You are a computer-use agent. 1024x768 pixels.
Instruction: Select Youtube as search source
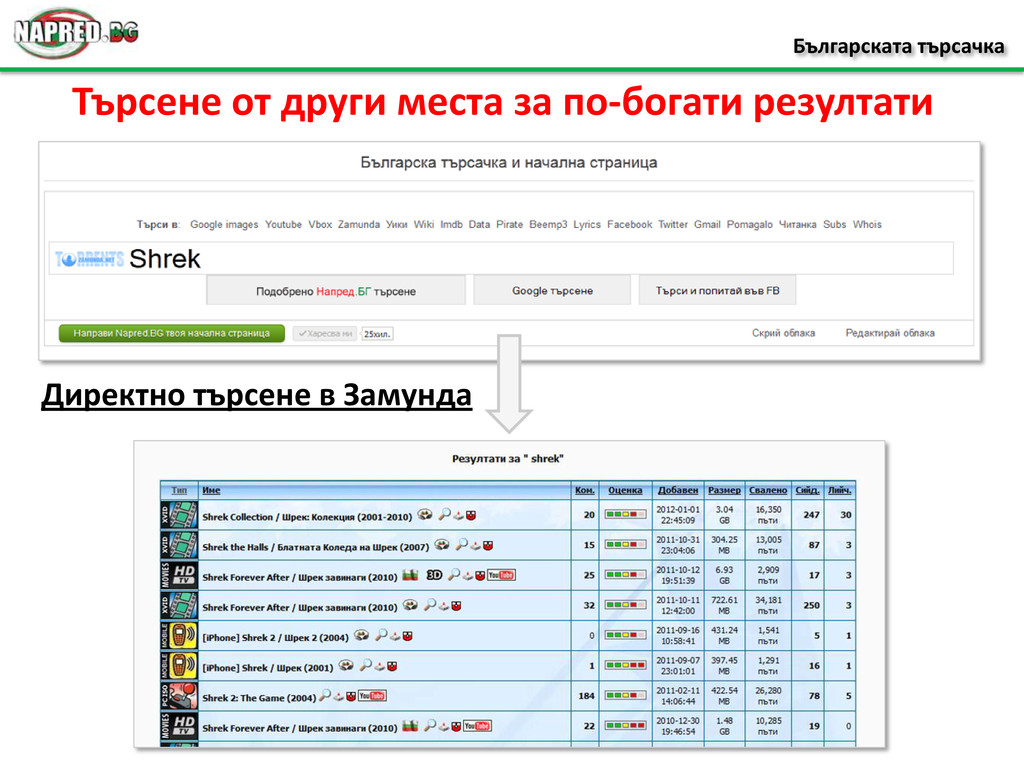point(283,225)
